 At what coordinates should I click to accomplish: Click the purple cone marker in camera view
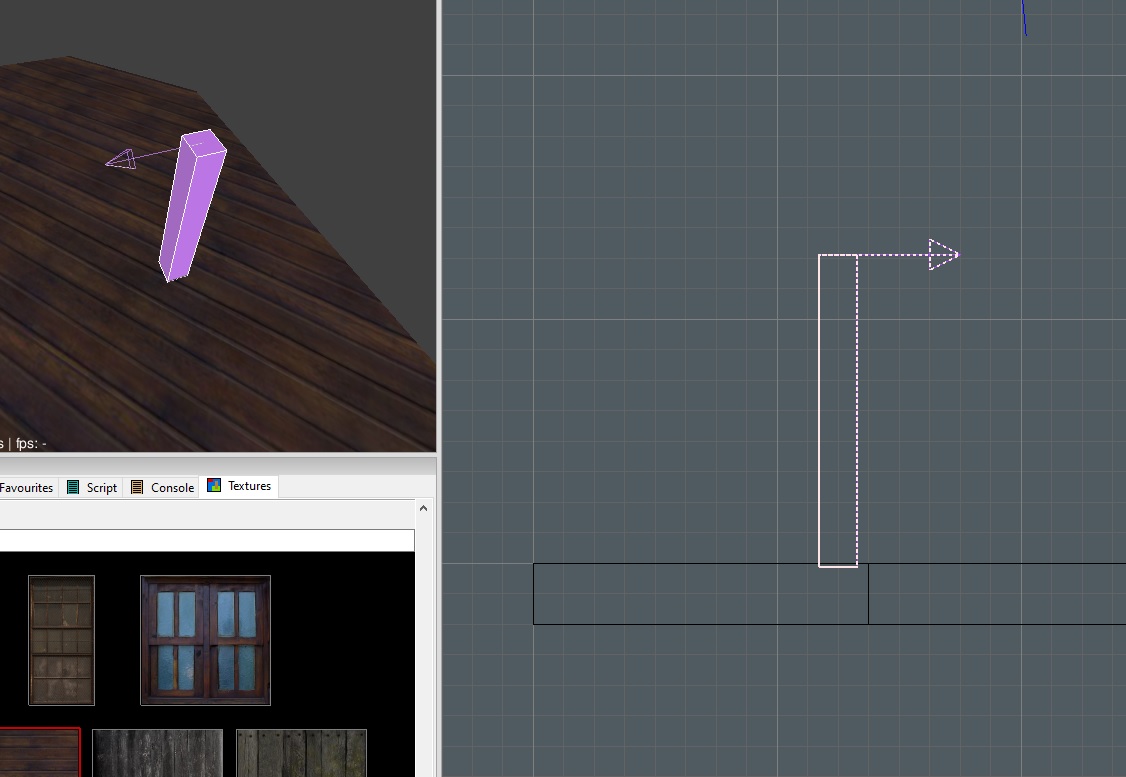click(x=121, y=159)
